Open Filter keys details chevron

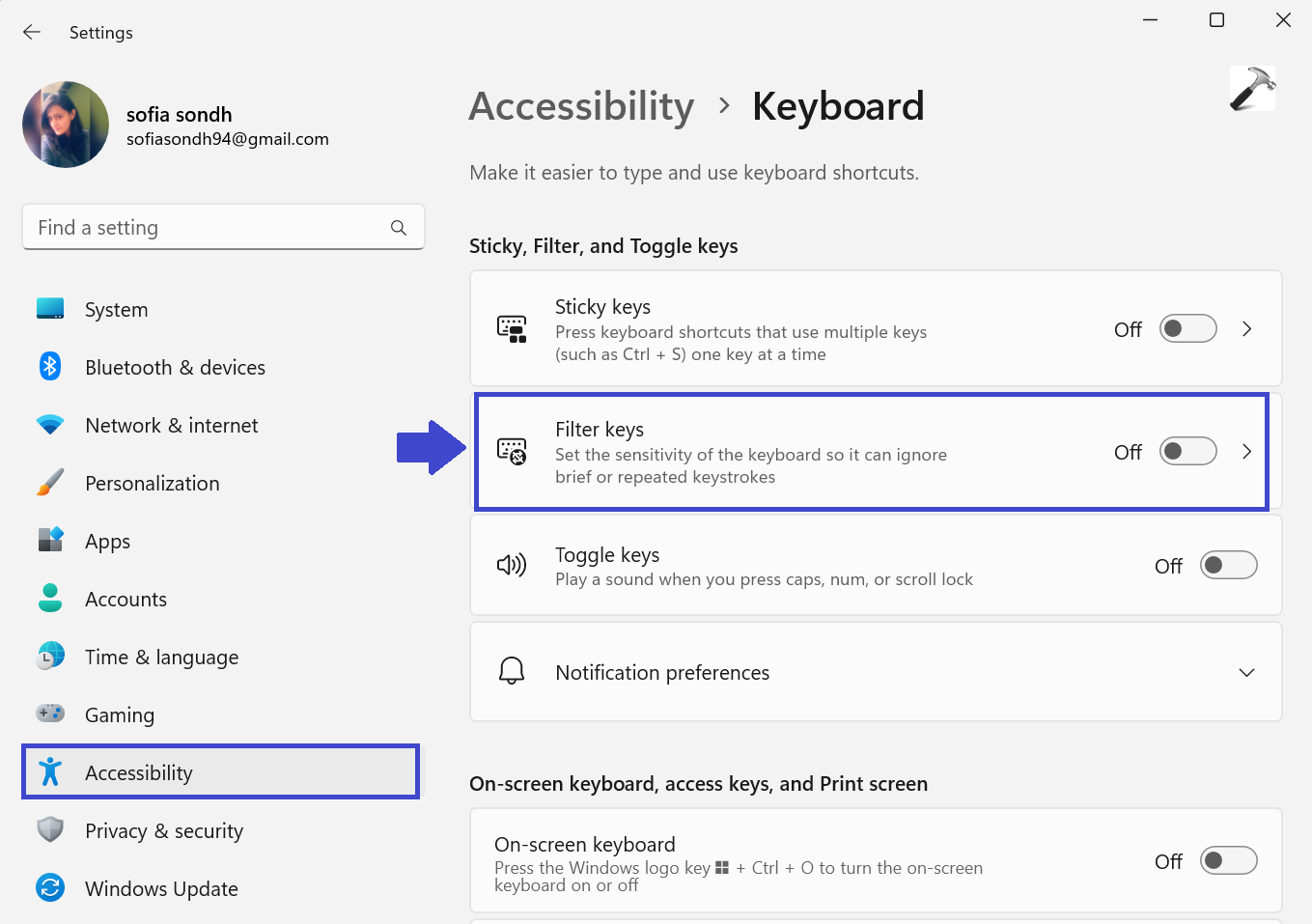coord(1246,451)
